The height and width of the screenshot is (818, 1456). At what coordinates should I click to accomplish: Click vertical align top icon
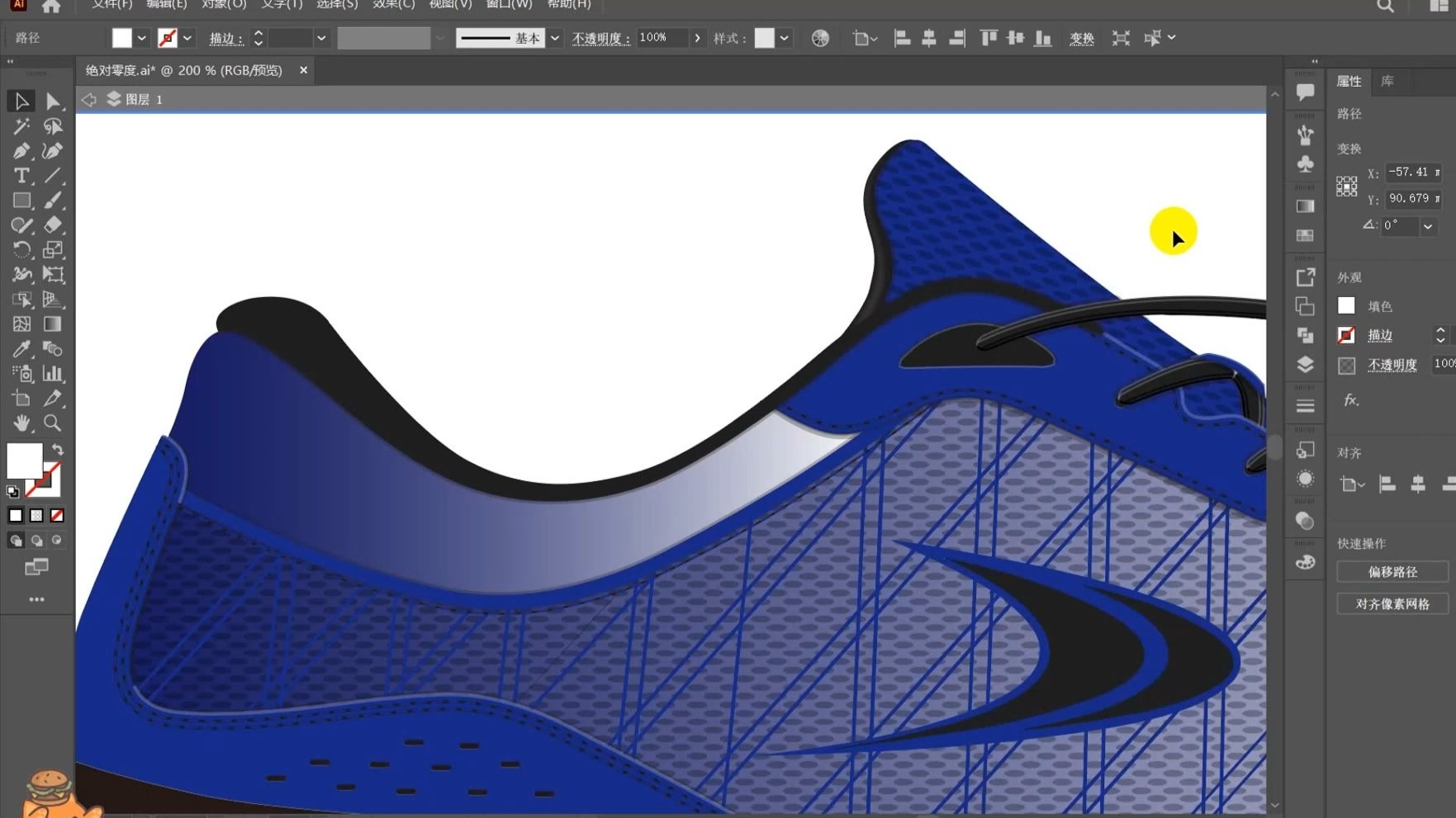pos(988,38)
